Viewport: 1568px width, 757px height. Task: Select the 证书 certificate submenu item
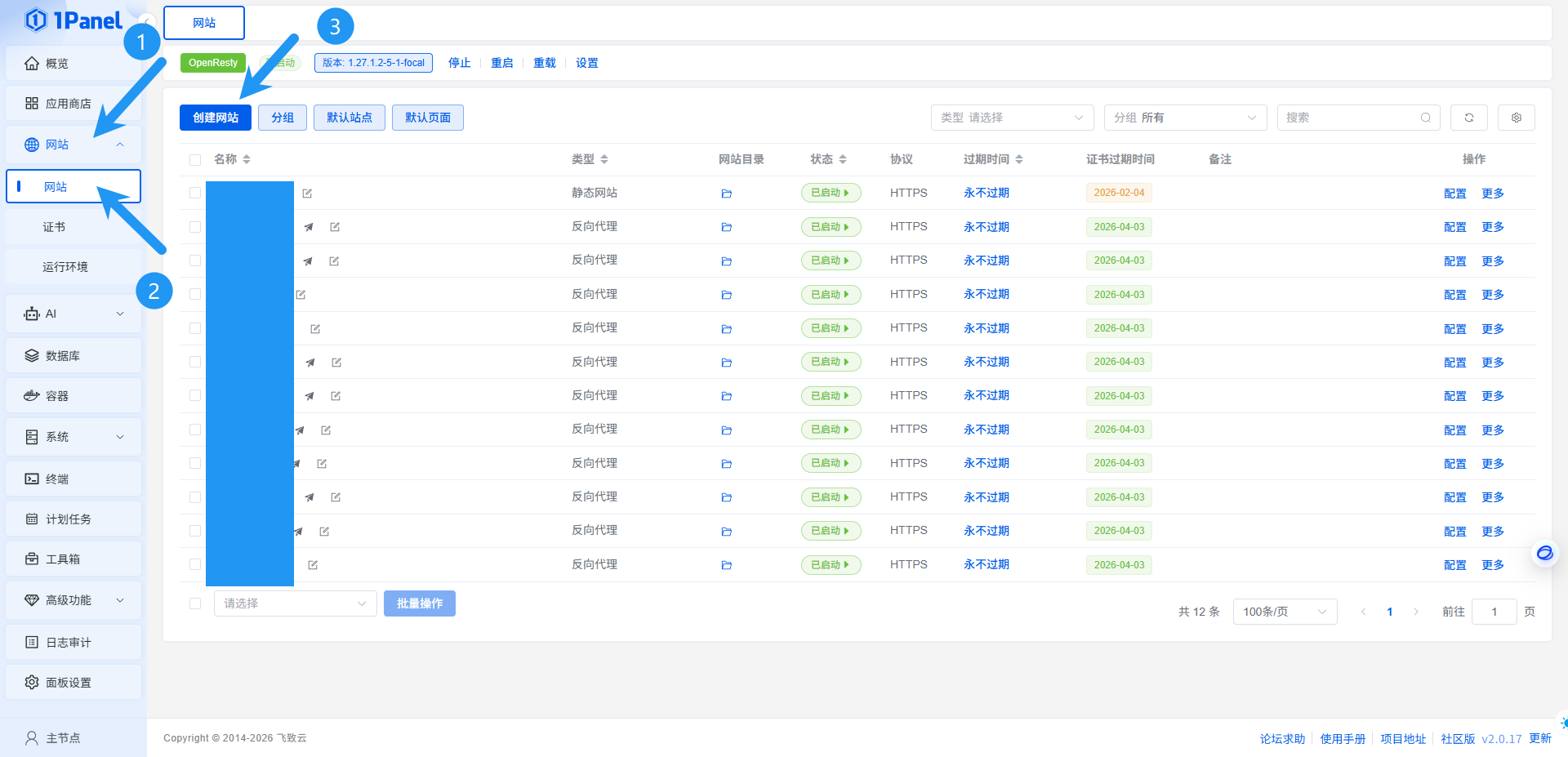(54, 227)
